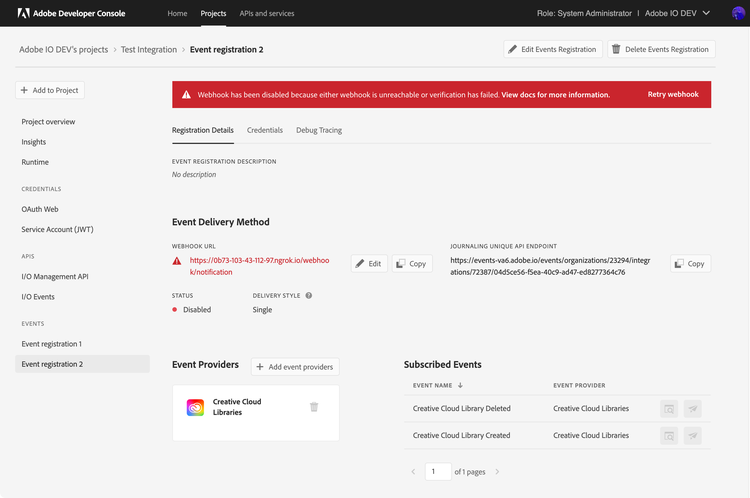Image resolution: width=750 pixels, height=498 pixels.
Task: Preview sample for Library Created event
Action: click(668, 435)
